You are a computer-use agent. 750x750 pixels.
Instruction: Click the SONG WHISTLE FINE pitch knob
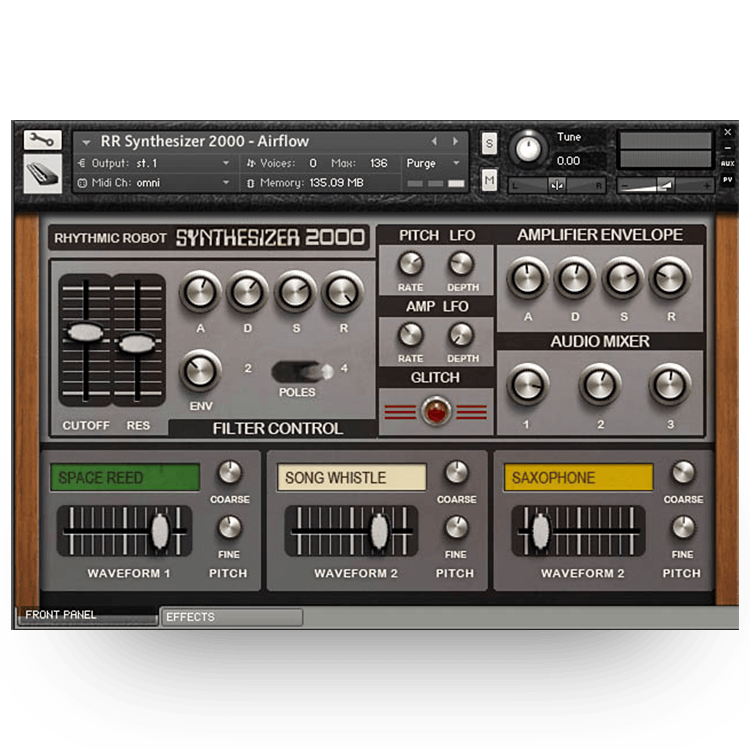457,528
